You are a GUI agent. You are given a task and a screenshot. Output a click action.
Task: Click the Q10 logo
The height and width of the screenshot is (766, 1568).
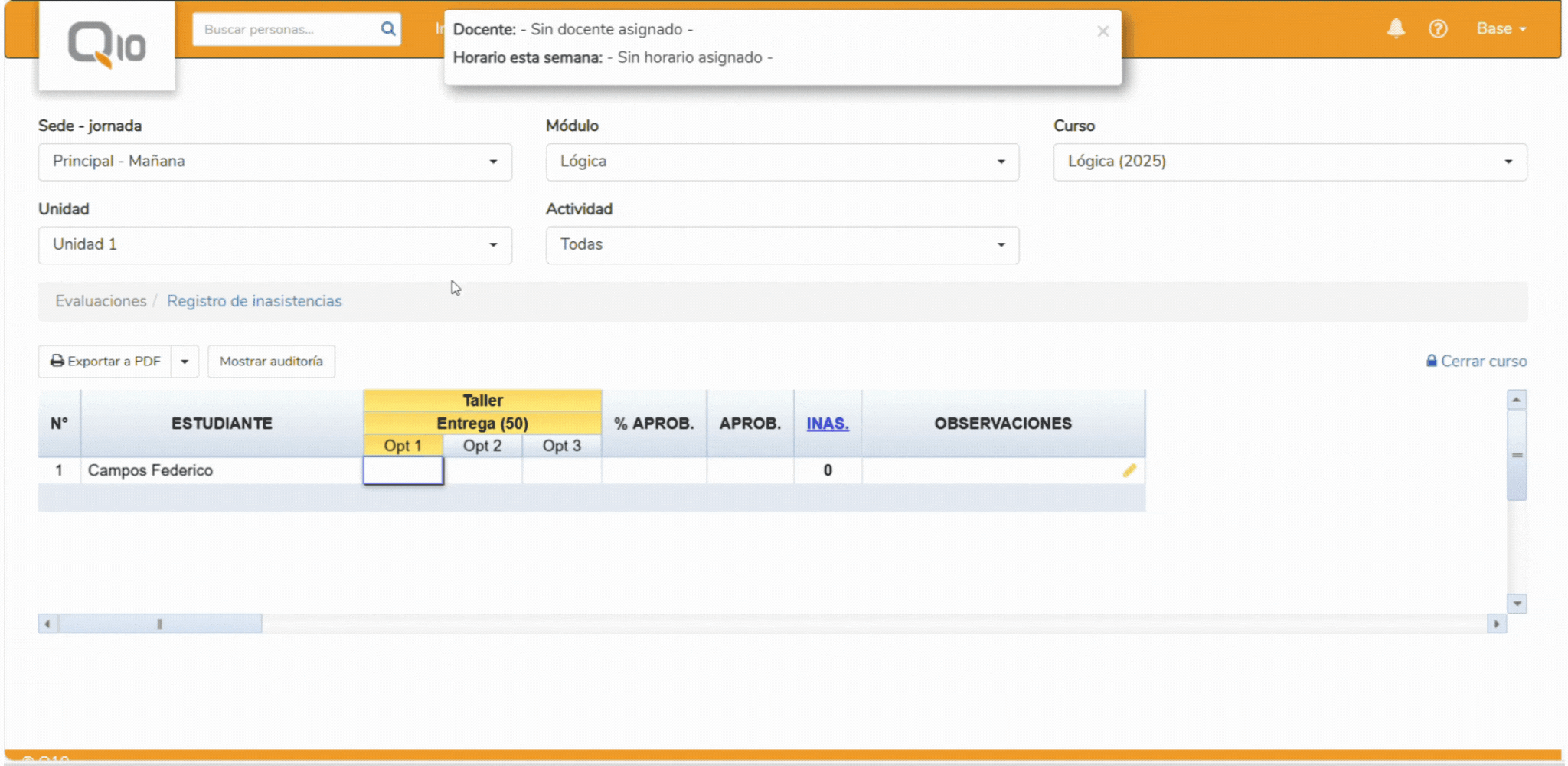coord(106,46)
